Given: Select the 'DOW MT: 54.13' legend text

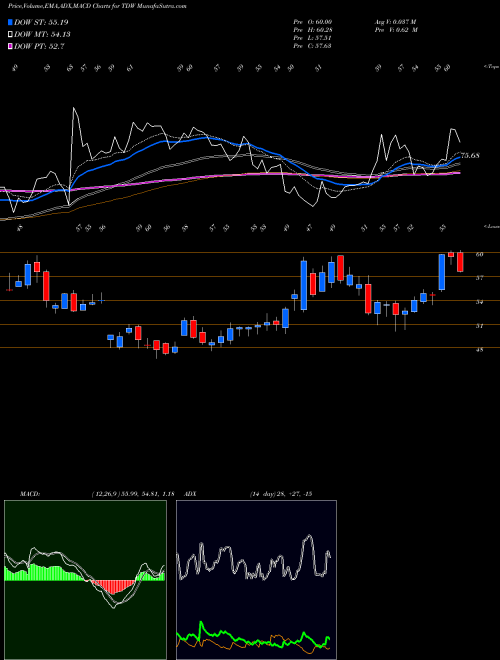Looking at the screenshot, I should pyautogui.click(x=42, y=35).
